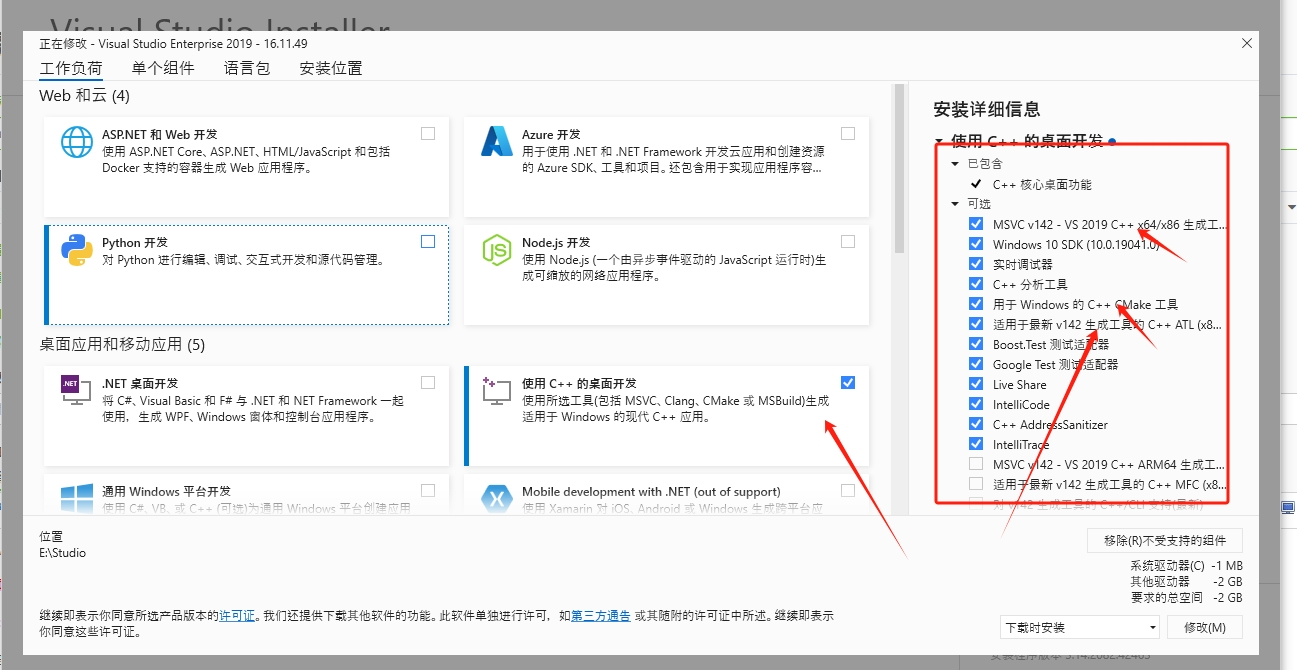Click the Azure 开发 logo icon
1297x670 pixels.
click(x=496, y=142)
